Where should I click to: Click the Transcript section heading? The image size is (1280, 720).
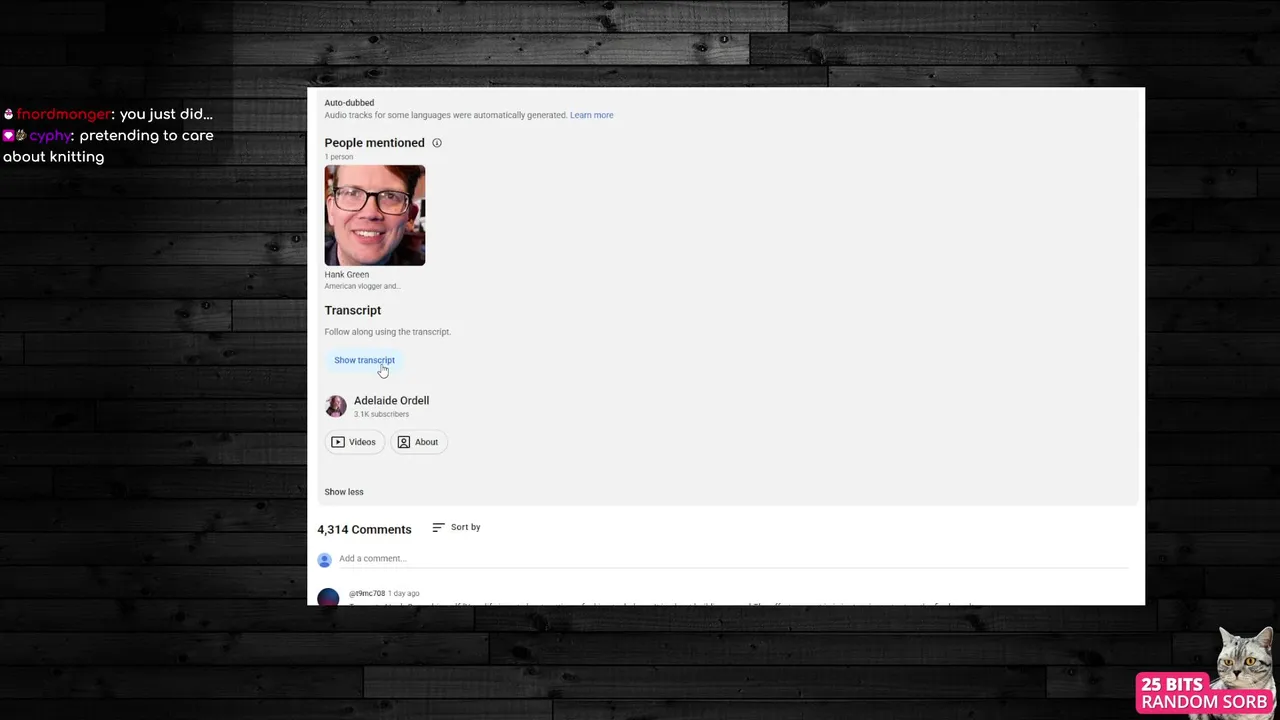tap(352, 310)
